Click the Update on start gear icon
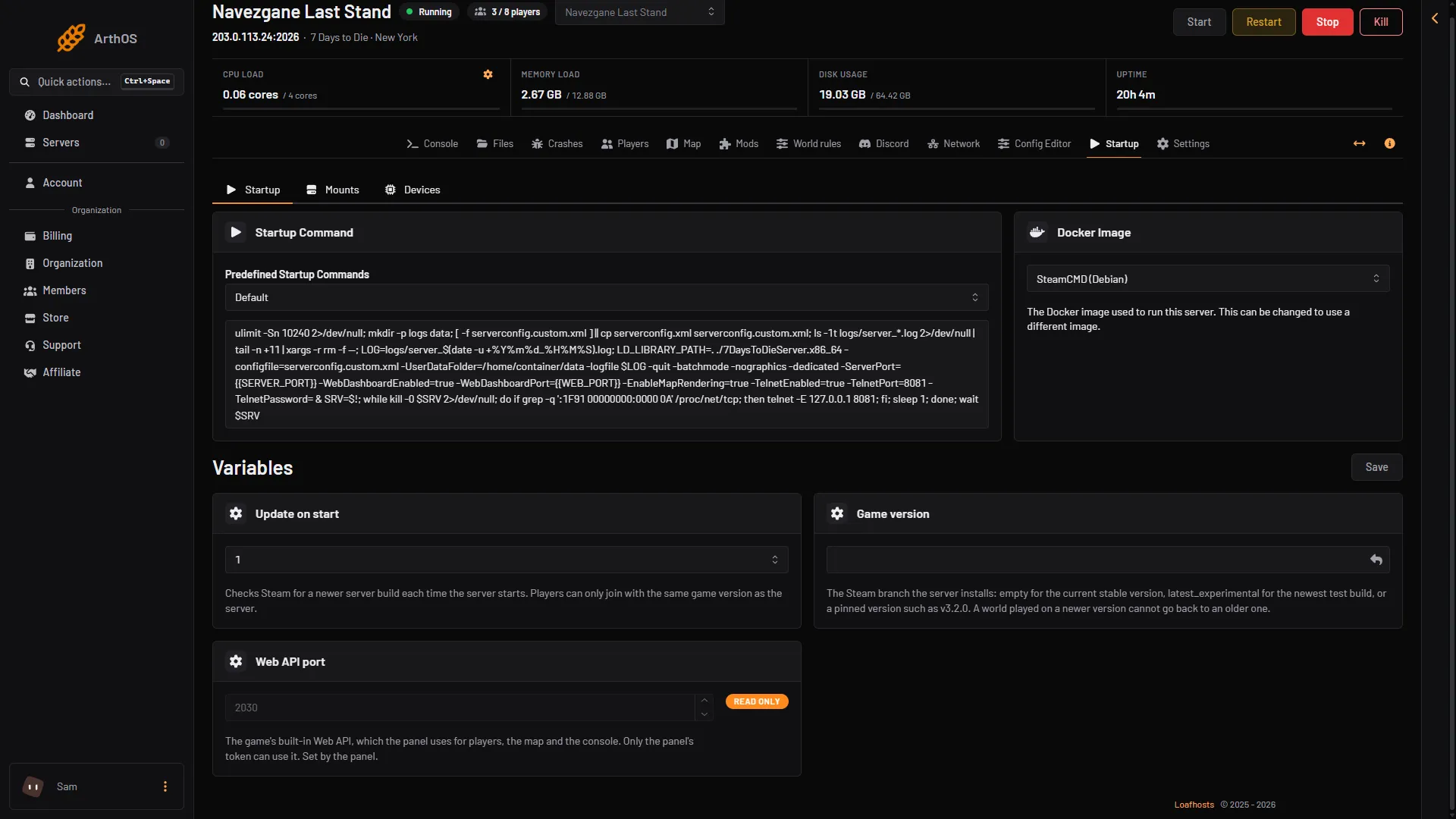 236,513
